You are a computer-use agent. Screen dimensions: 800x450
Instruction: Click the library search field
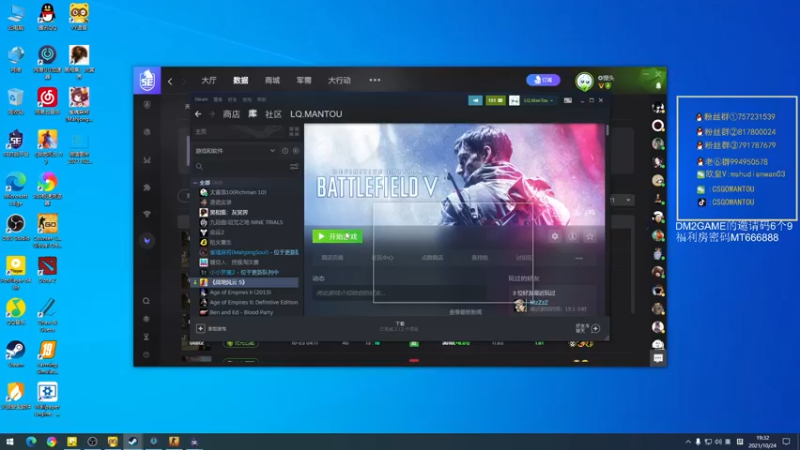241,166
